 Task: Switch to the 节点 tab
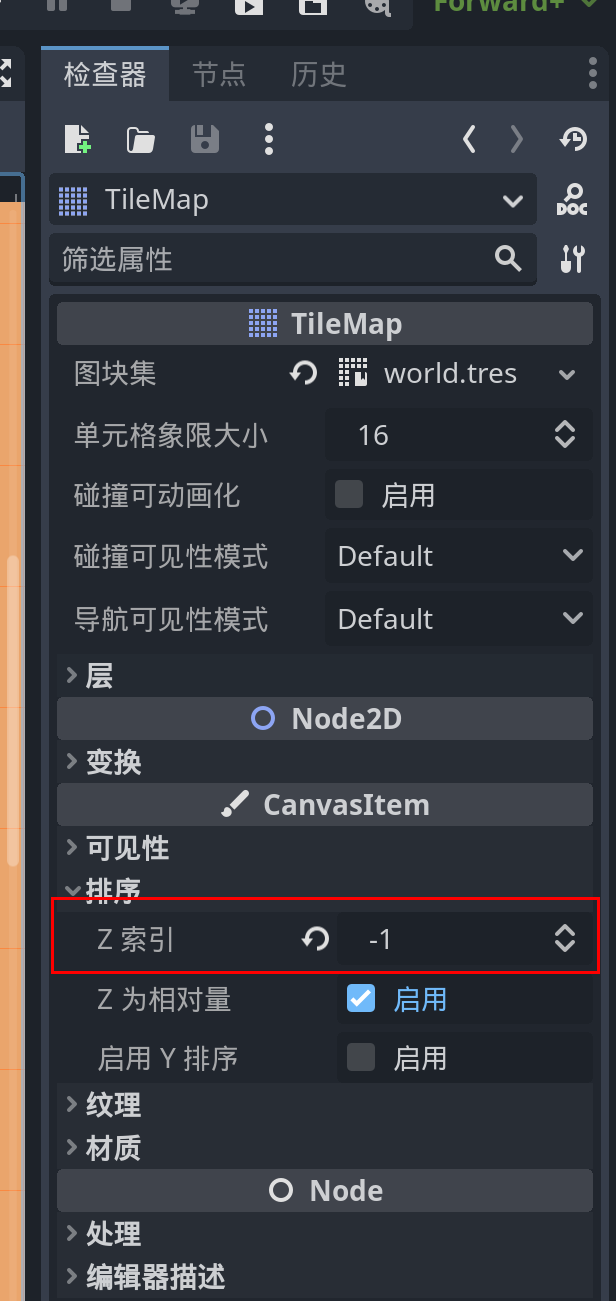click(219, 74)
